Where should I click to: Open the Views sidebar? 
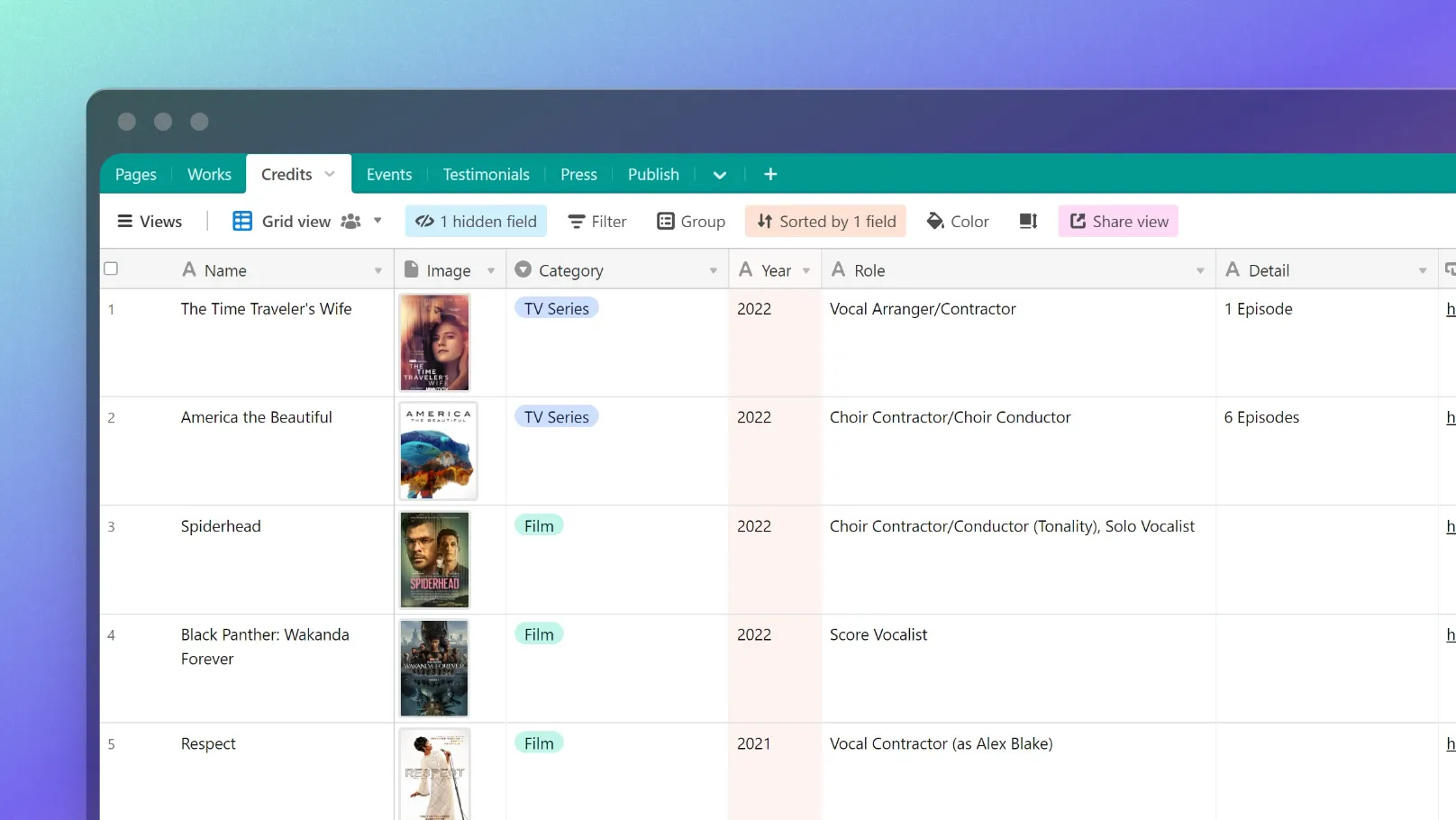click(150, 221)
